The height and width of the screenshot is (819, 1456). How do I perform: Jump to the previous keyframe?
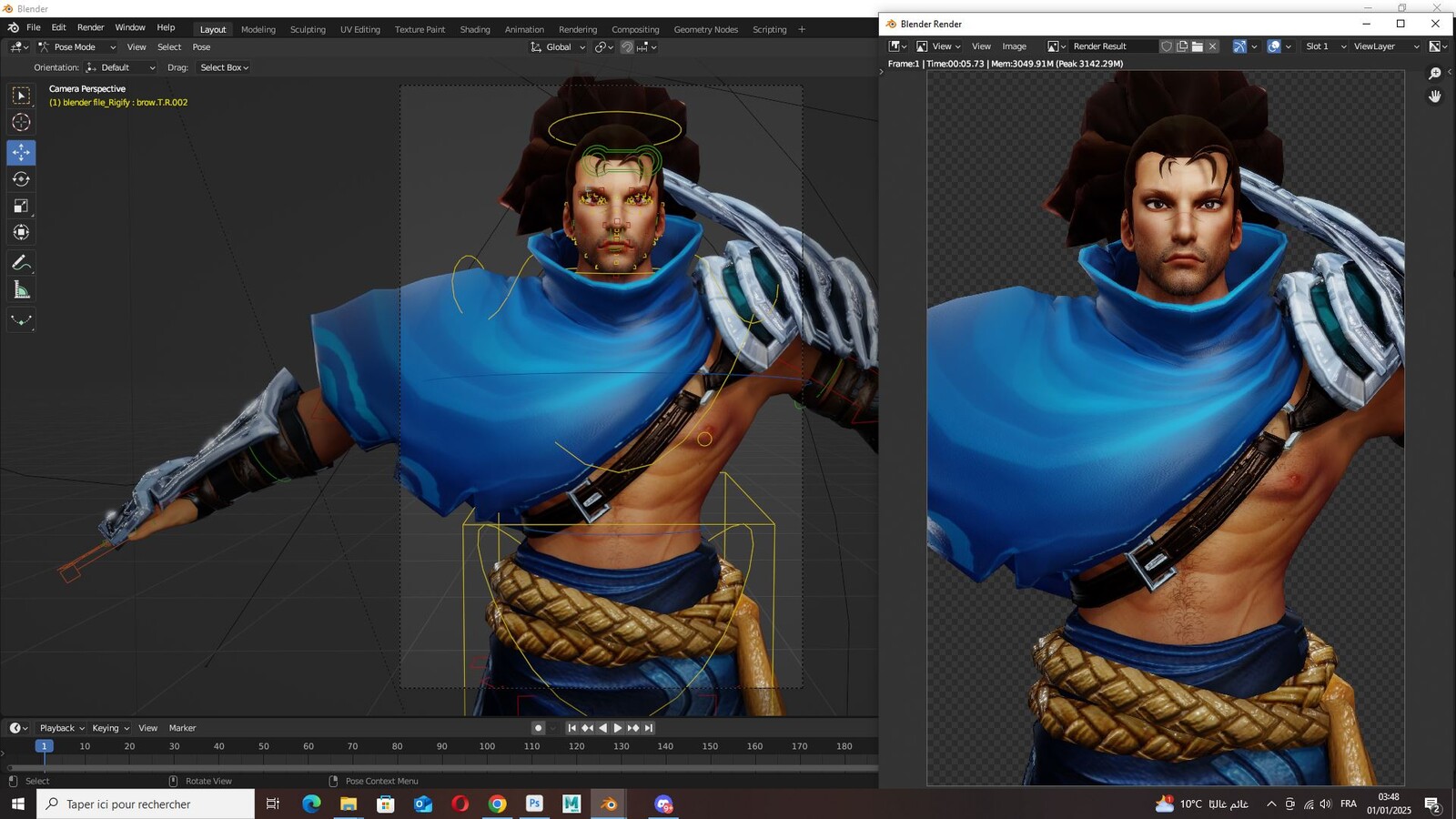pyautogui.click(x=587, y=728)
